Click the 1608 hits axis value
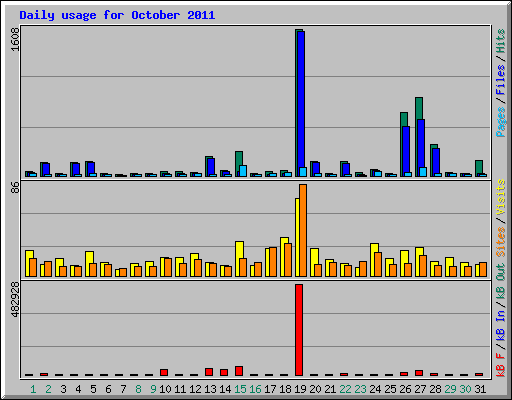Screen dimensions: 512x400 coord(15,39)
